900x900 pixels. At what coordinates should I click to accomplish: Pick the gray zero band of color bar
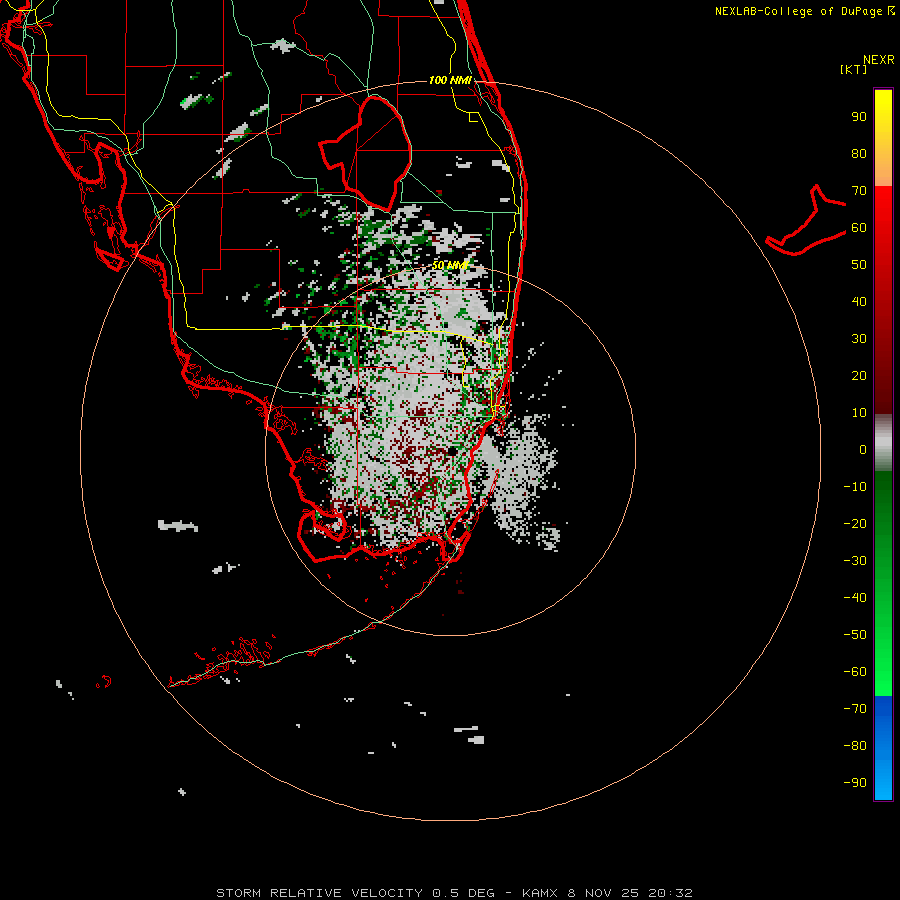click(883, 443)
